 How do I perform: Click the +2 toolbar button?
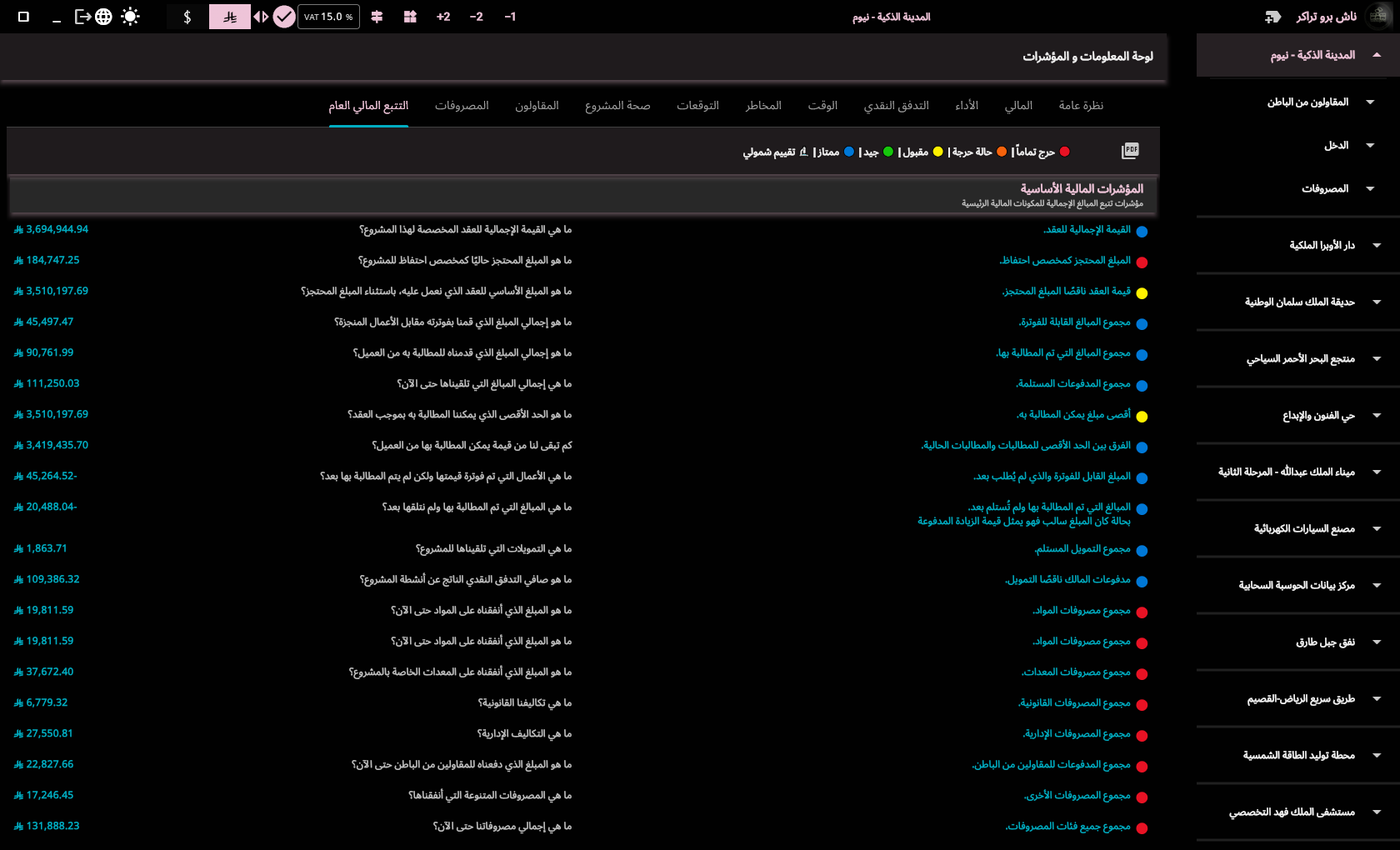443,17
